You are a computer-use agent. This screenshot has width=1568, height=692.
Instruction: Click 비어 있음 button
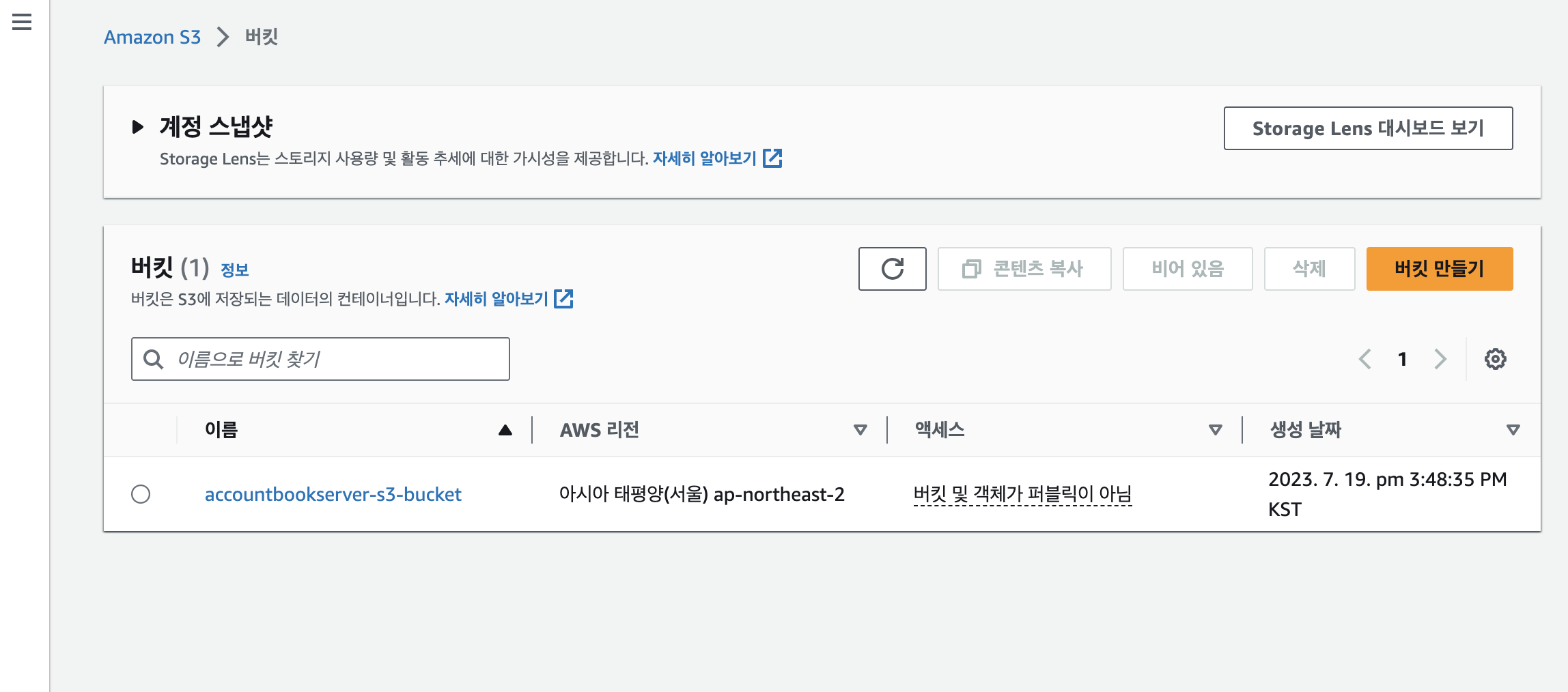point(1188,269)
